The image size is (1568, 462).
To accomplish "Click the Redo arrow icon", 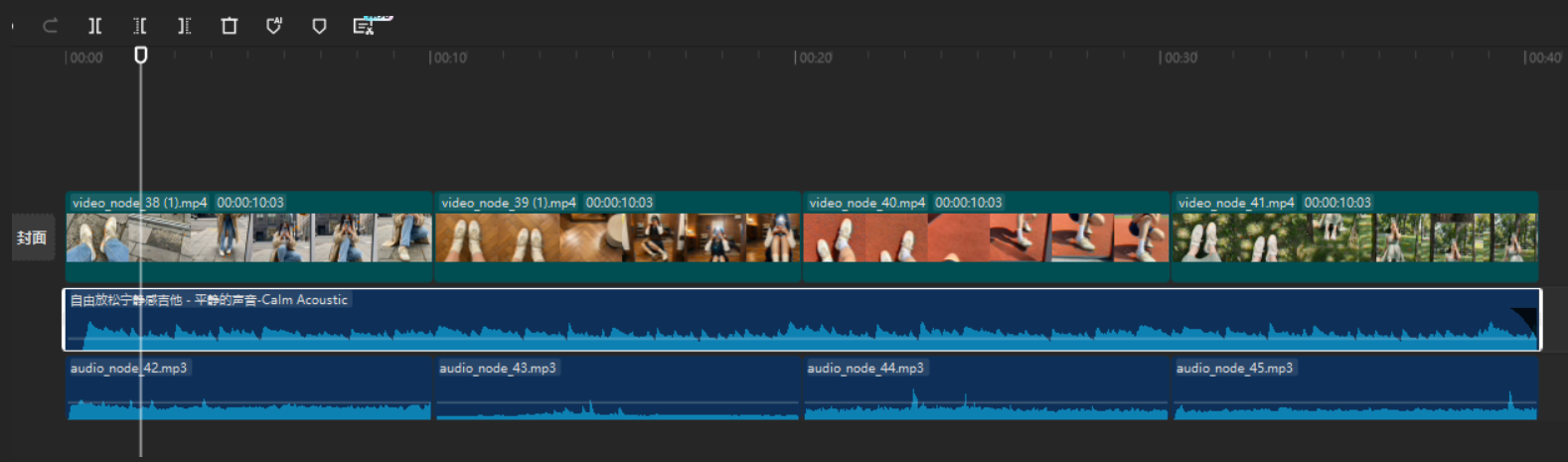I will [50, 26].
